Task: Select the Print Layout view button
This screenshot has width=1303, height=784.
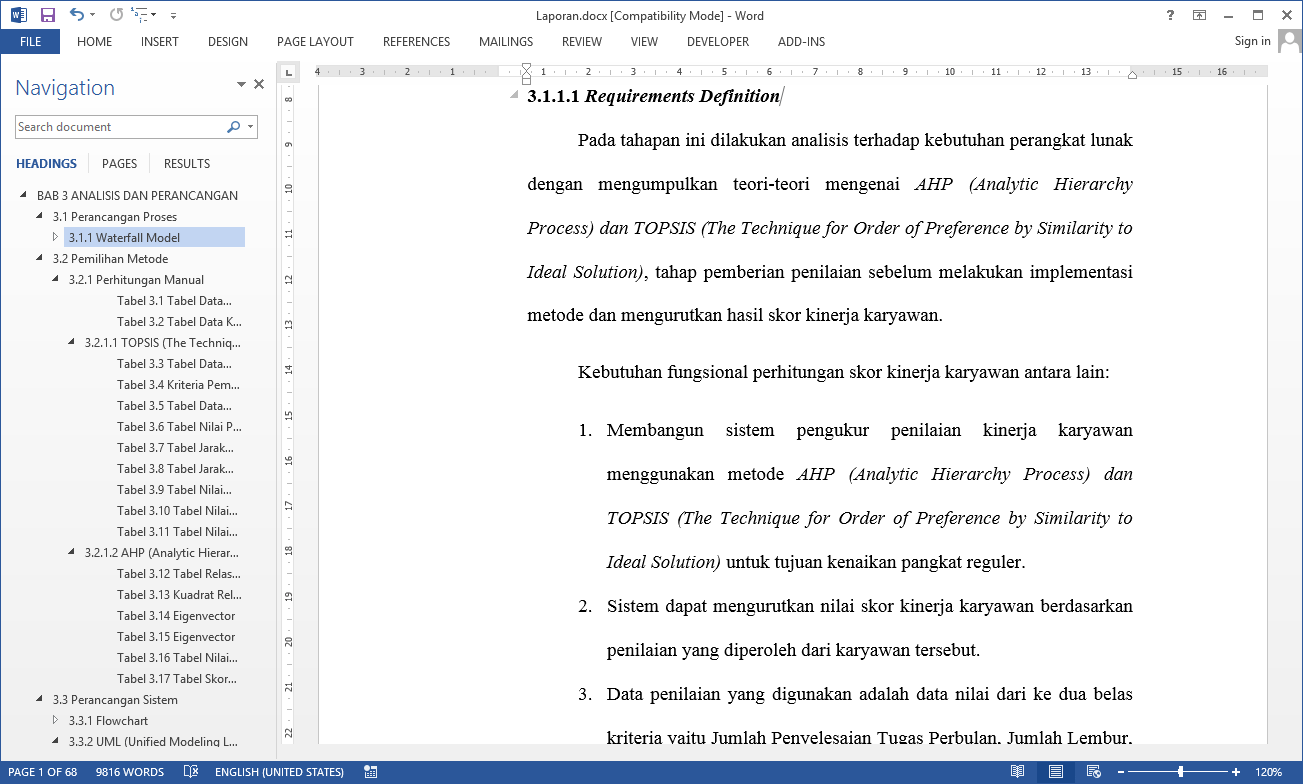Action: click(x=1055, y=772)
